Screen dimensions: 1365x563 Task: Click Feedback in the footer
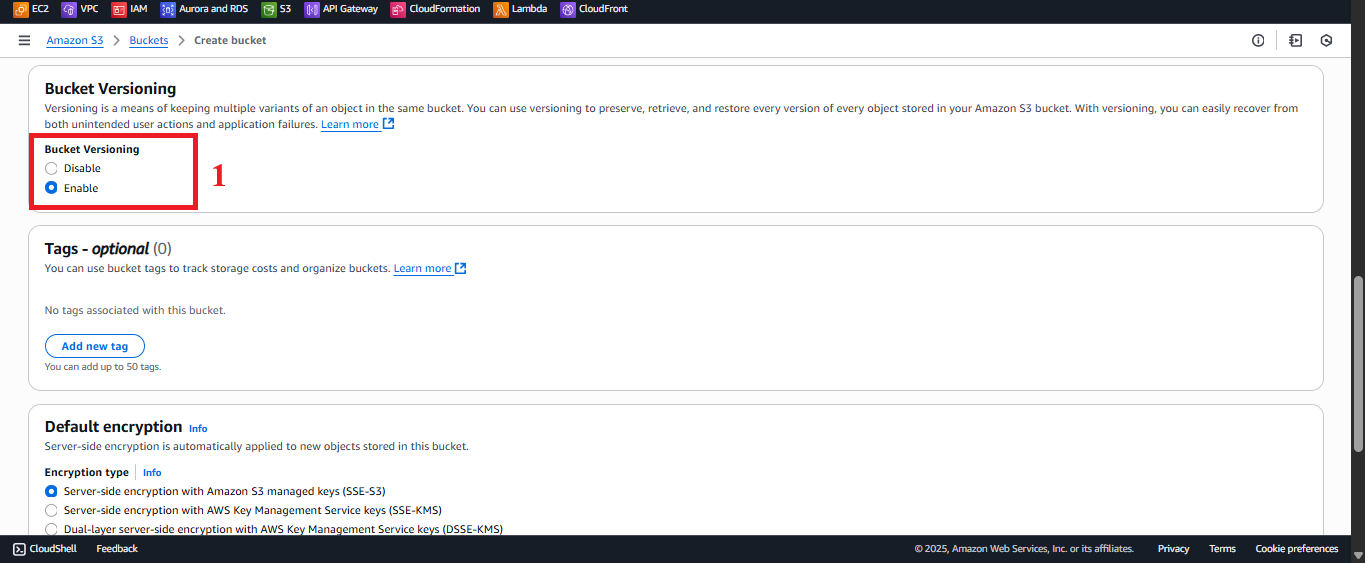[x=117, y=549]
